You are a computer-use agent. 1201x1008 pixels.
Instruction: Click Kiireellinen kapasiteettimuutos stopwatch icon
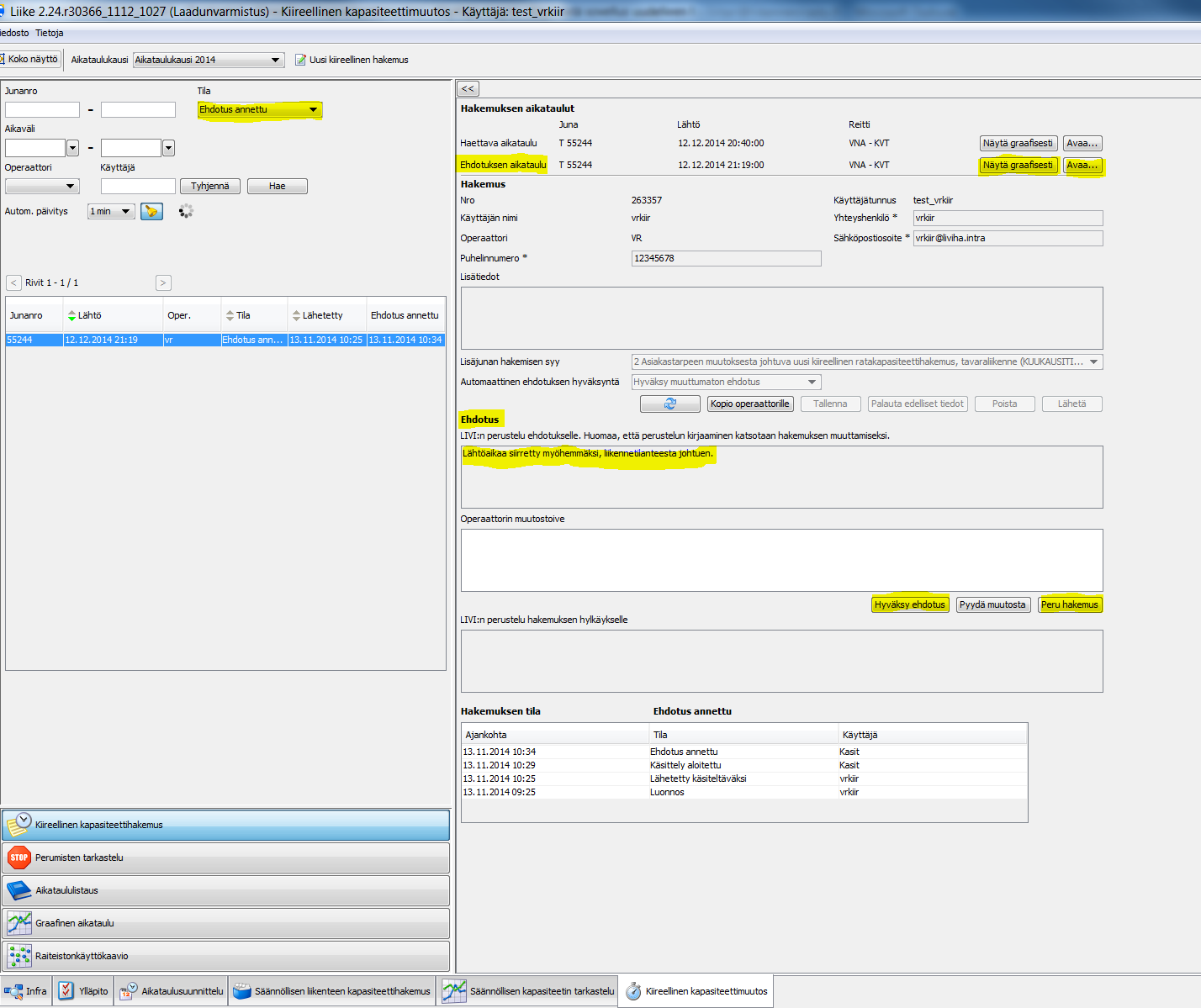point(633,991)
